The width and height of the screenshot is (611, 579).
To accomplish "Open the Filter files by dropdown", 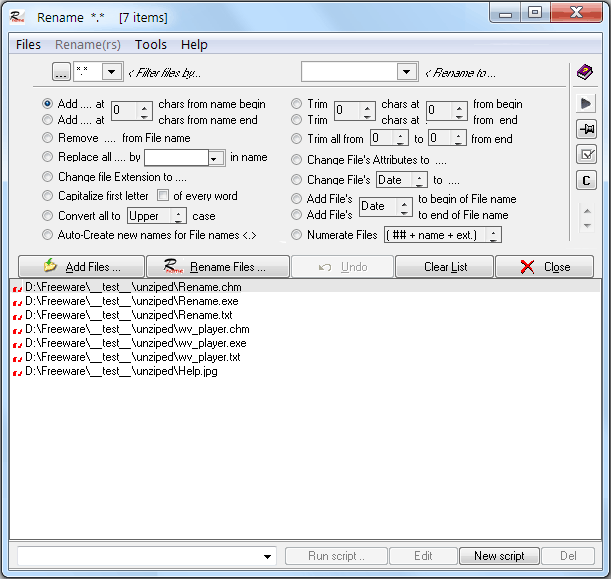I will tap(110, 72).
